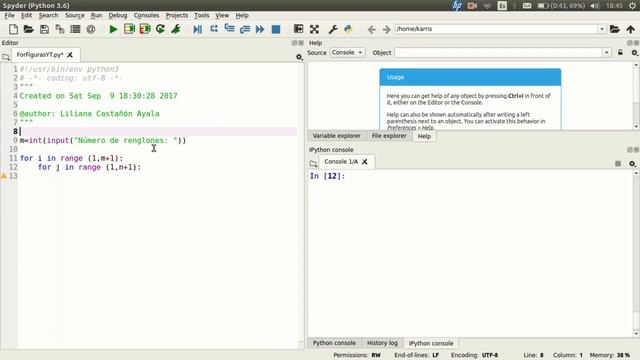Close the ForFigurasYT.py tab
Image resolution: width=640 pixels, height=360 pixels.
(70, 55)
